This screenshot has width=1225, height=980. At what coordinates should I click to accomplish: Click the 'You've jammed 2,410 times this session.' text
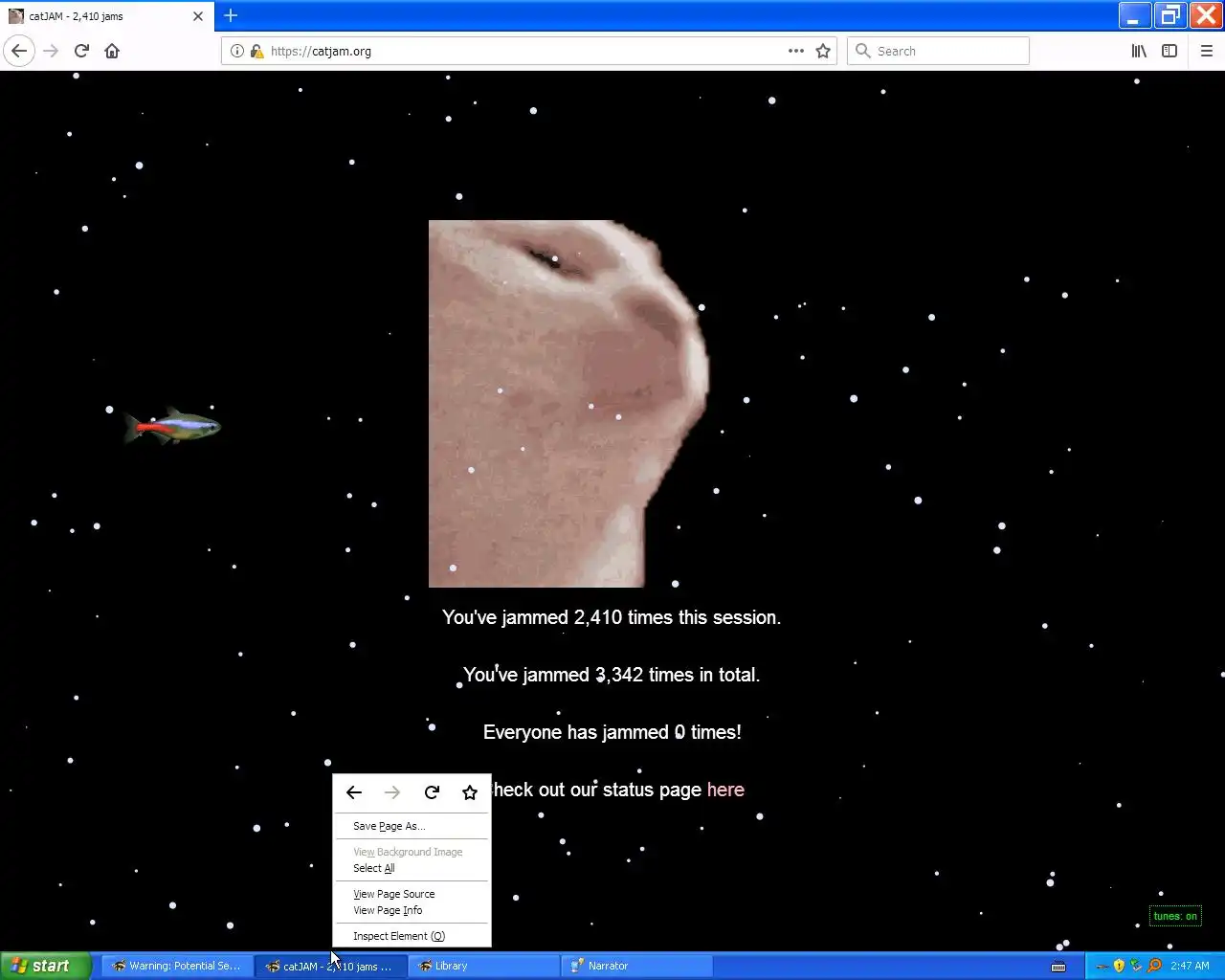[x=612, y=617]
